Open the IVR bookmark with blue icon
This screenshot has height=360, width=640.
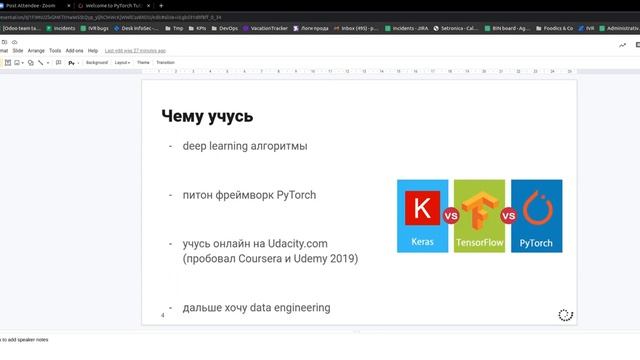tap(586, 28)
